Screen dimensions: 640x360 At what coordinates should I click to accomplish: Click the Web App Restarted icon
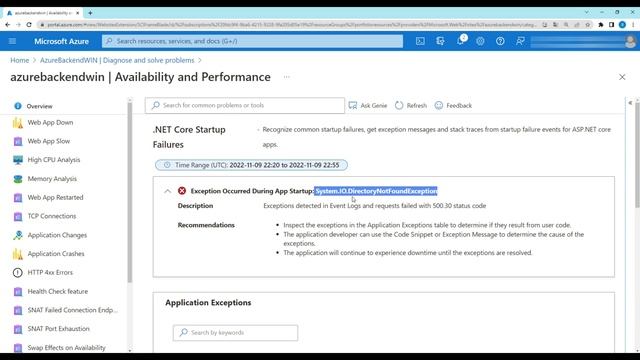click(18, 198)
